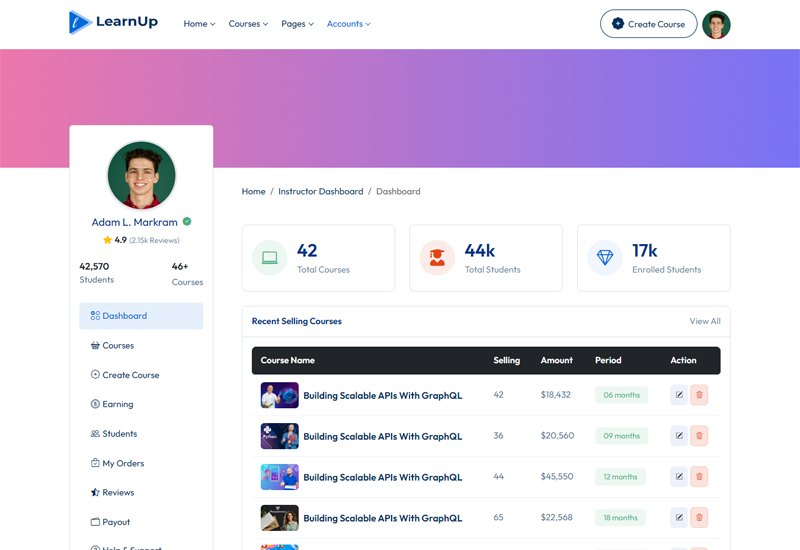Click edit icon for the $18,432 course
Image resolution: width=800 pixels, height=550 pixels.
(679, 395)
